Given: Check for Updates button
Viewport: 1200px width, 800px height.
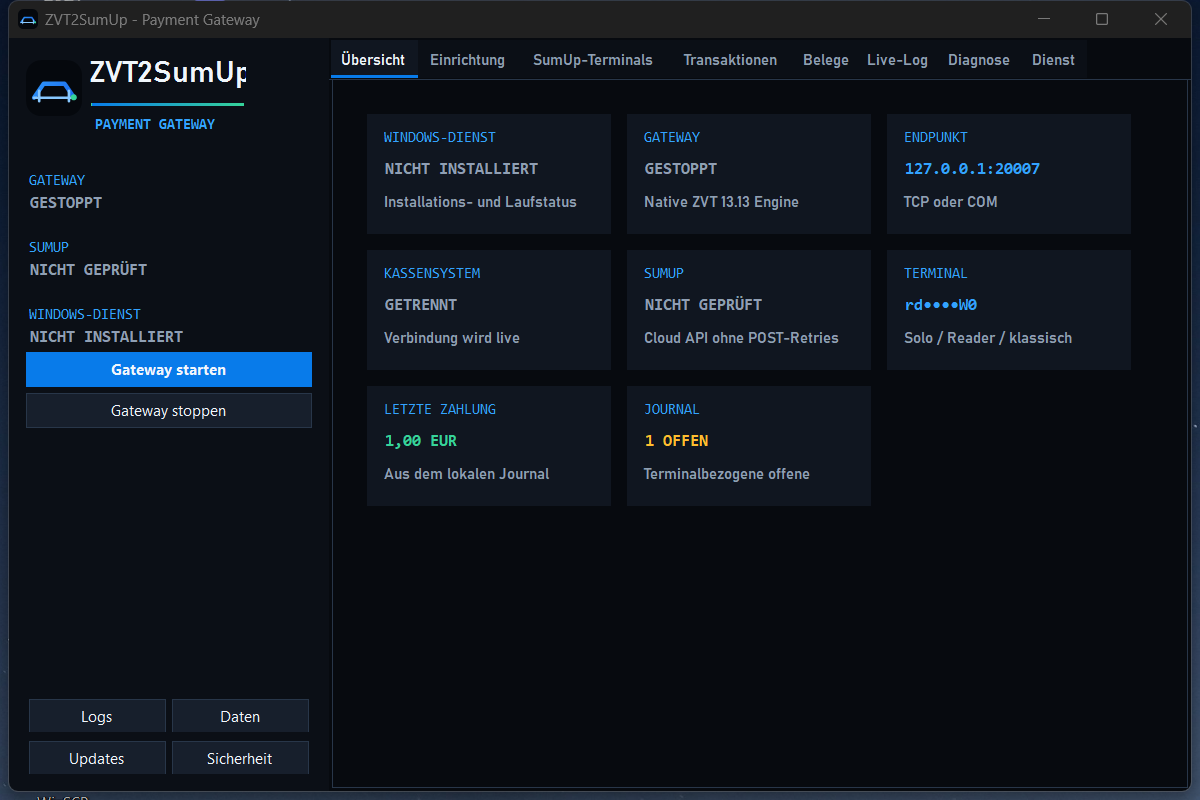Looking at the screenshot, I should pos(97,759).
